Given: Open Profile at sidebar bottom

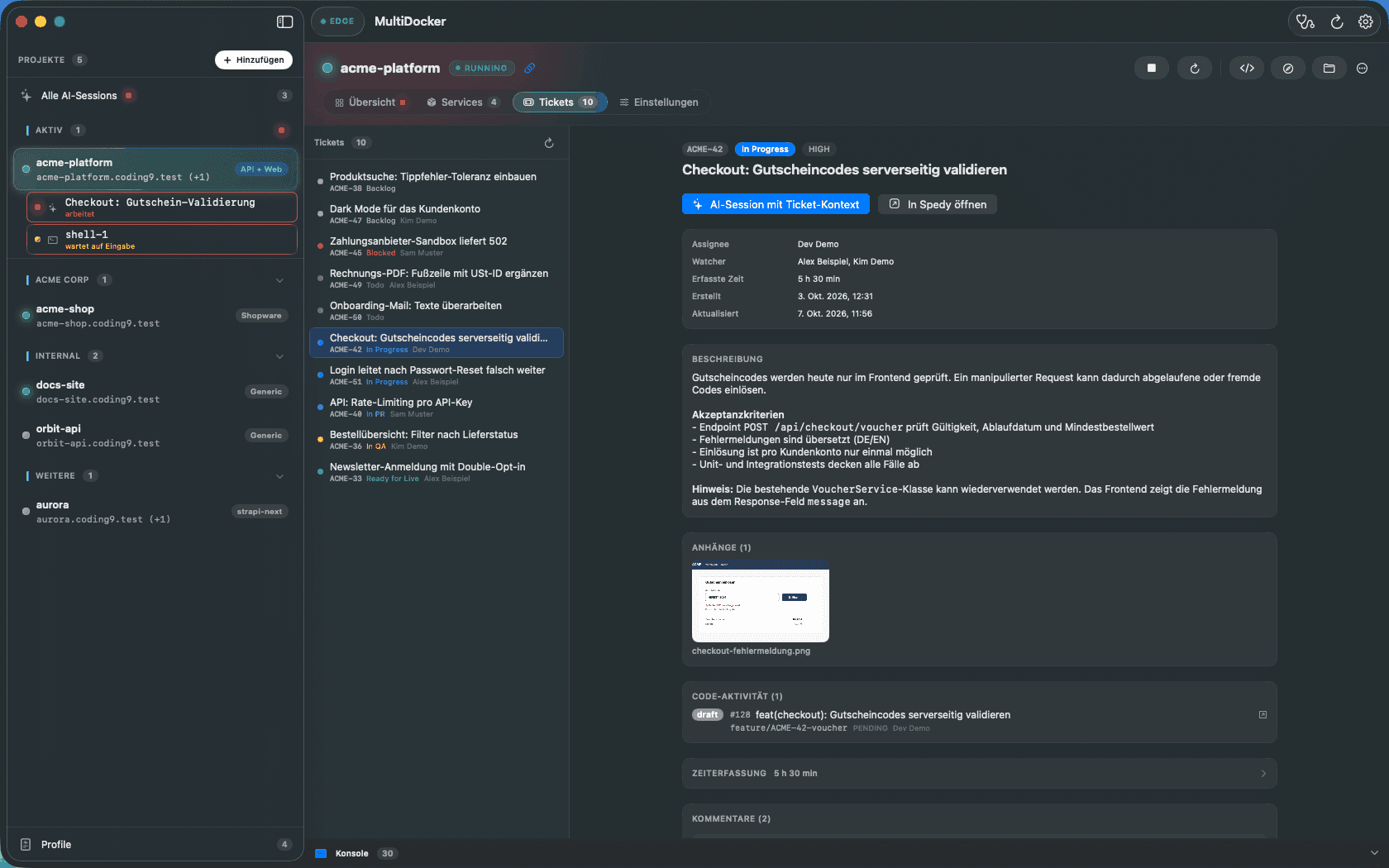Looking at the screenshot, I should pyautogui.click(x=155, y=844).
